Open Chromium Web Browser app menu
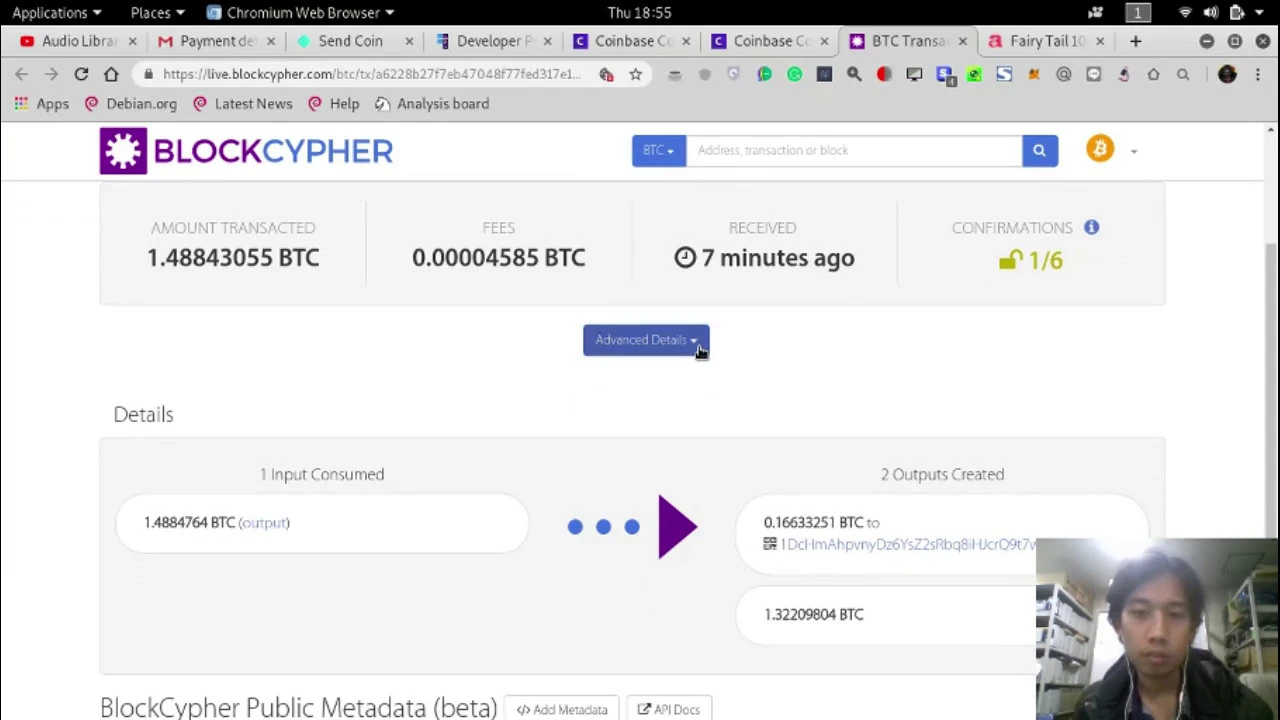Image resolution: width=1280 pixels, height=720 pixels. [x=301, y=13]
